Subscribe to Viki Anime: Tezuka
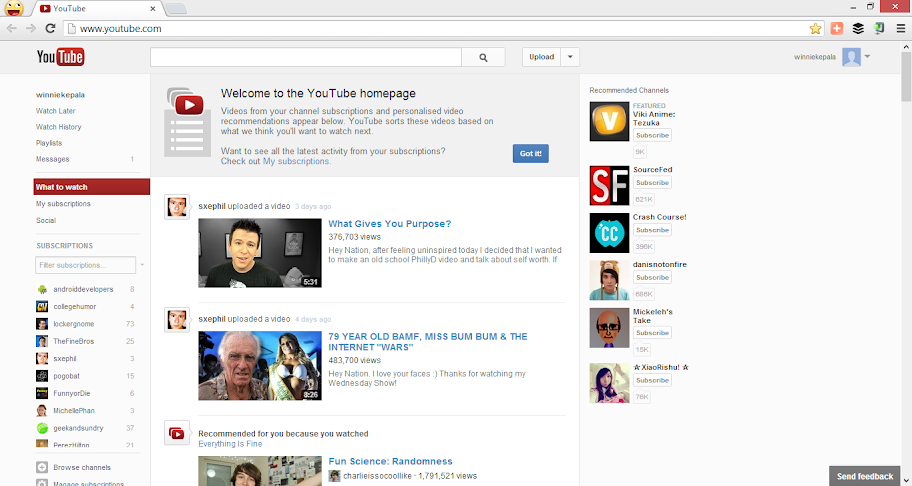This screenshot has width=912, height=486. point(652,135)
